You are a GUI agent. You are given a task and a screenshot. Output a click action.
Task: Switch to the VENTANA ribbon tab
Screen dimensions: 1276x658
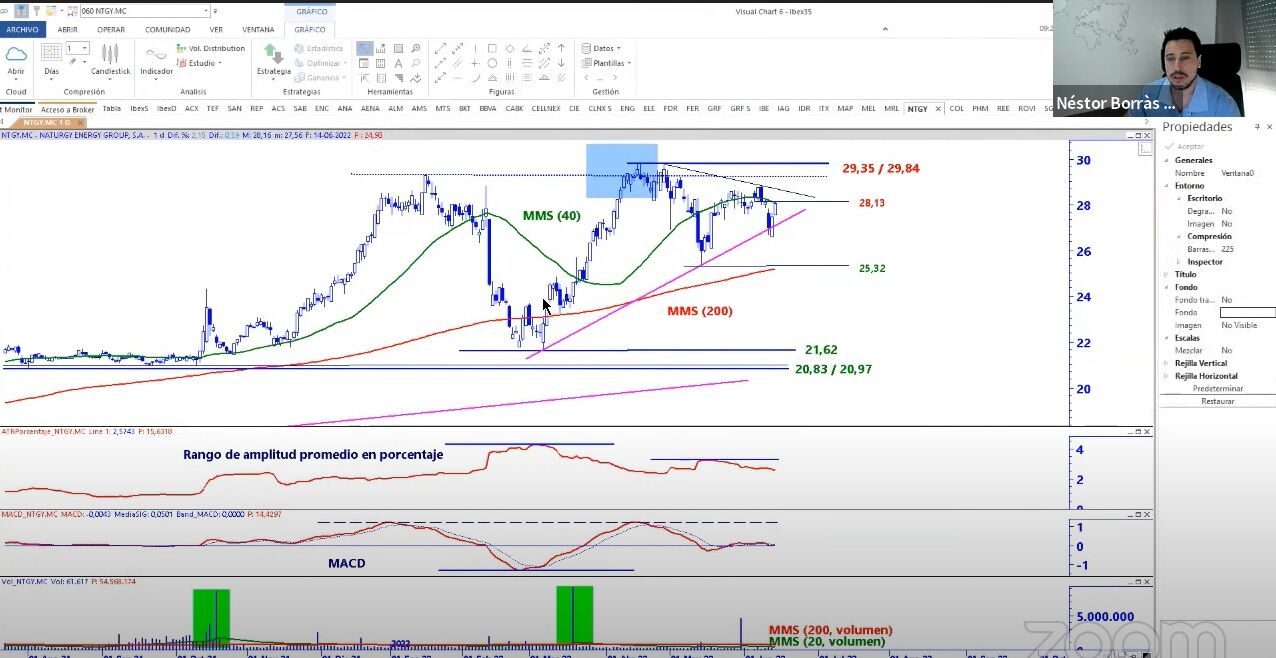click(x=258, y=29)
